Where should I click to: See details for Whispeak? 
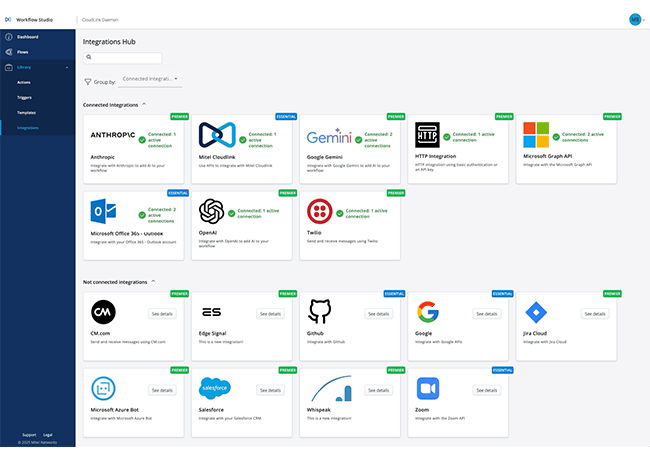pos(378,390)
